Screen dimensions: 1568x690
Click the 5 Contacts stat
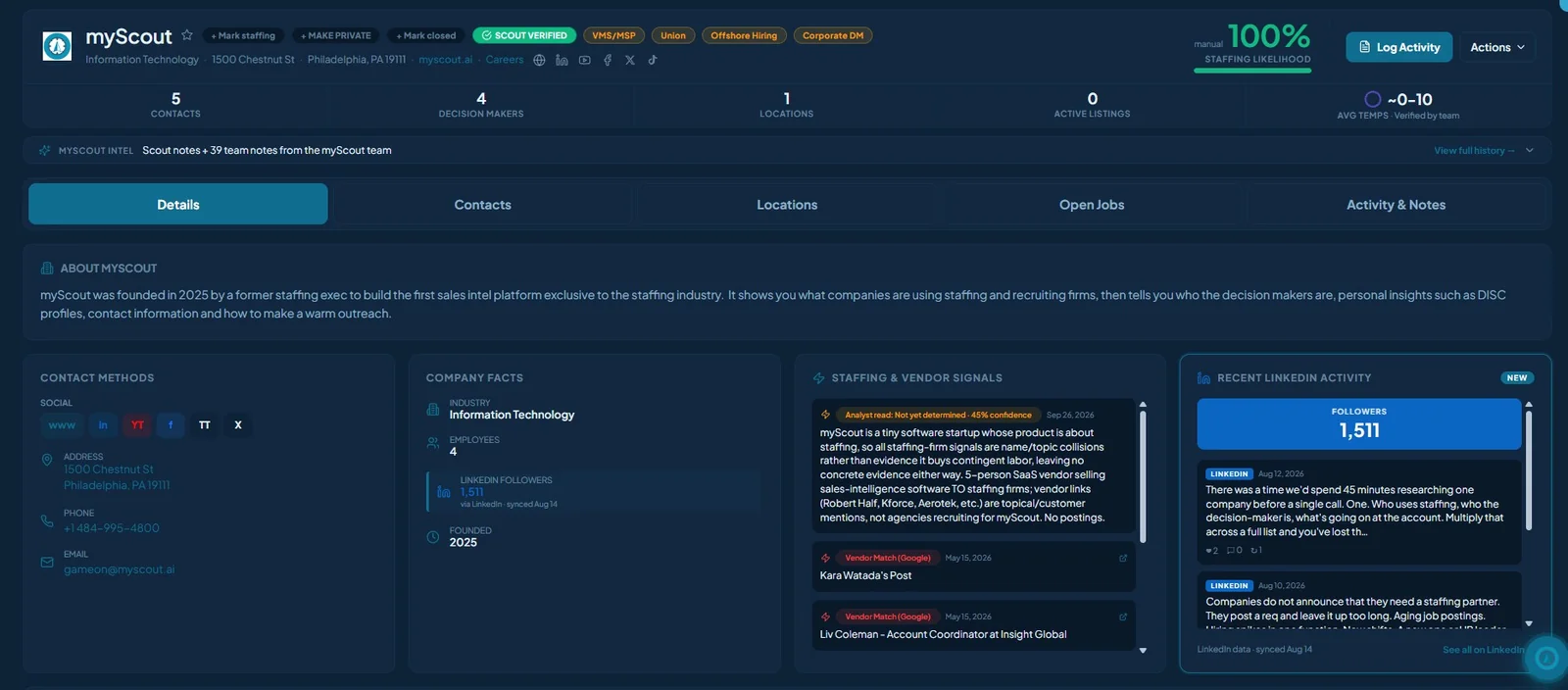point(175,105)
